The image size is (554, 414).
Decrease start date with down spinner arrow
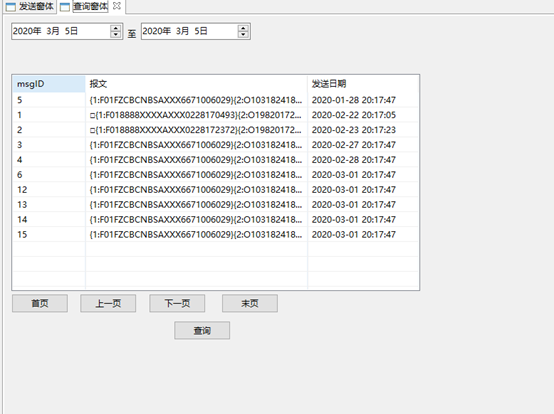[x=116, y=35]
